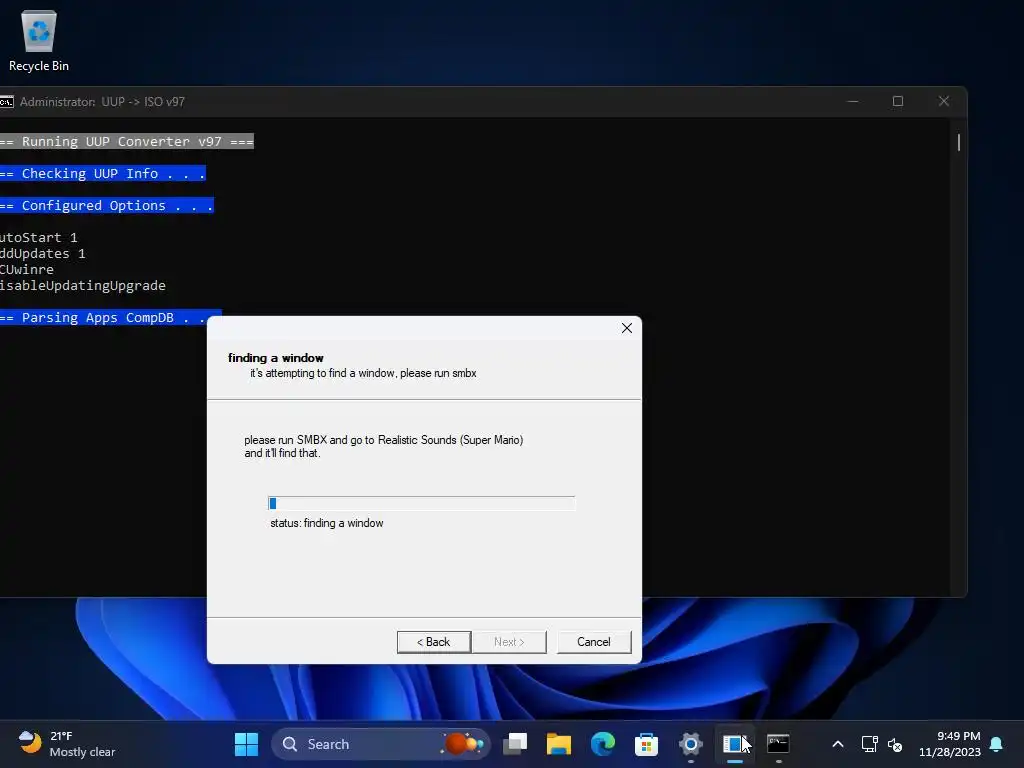
Task: Click the Back button in wizard
Action: pos(434,642)
